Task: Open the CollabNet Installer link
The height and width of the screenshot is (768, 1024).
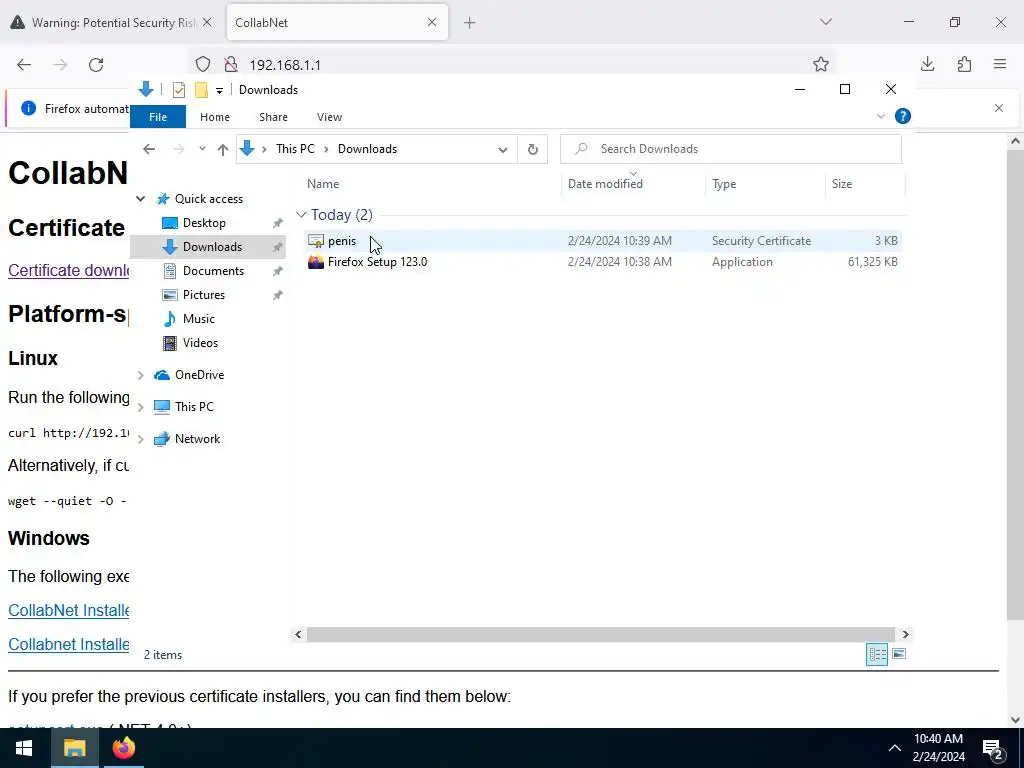Action: point(69,611)
